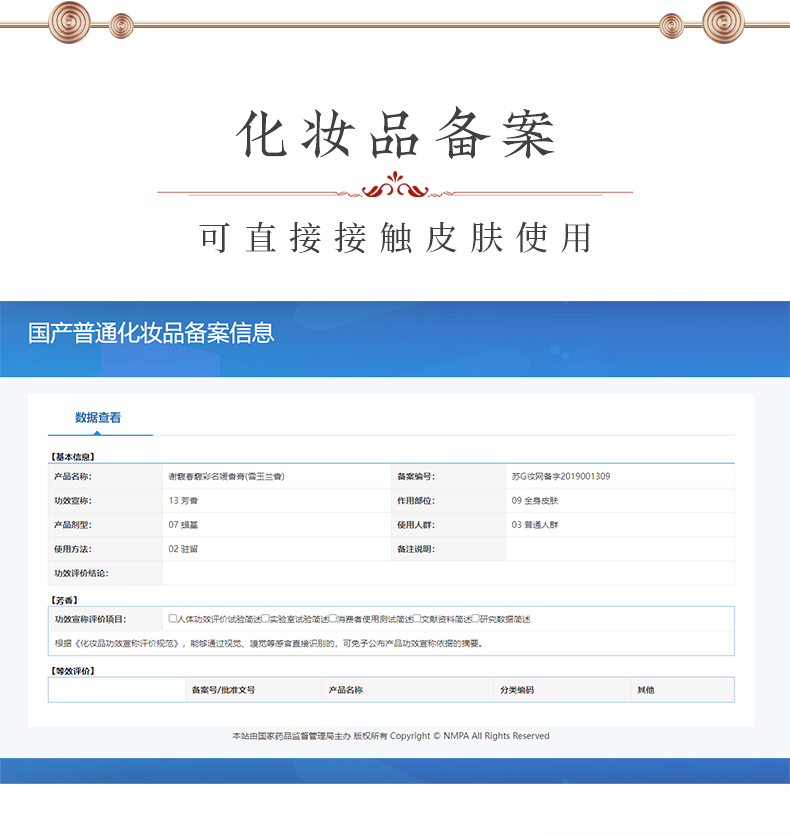This screenshot has height=836, width=790.
Task: Click the 其他 column header
Action: pos(645,690)
